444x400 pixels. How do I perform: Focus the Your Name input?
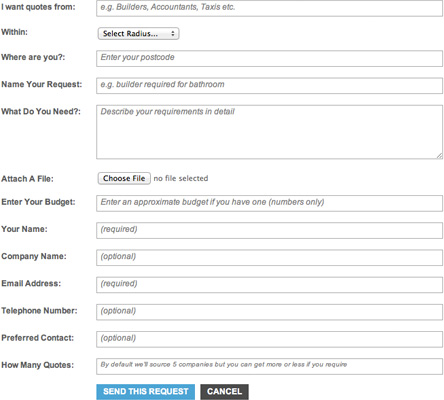coord(269,230)
